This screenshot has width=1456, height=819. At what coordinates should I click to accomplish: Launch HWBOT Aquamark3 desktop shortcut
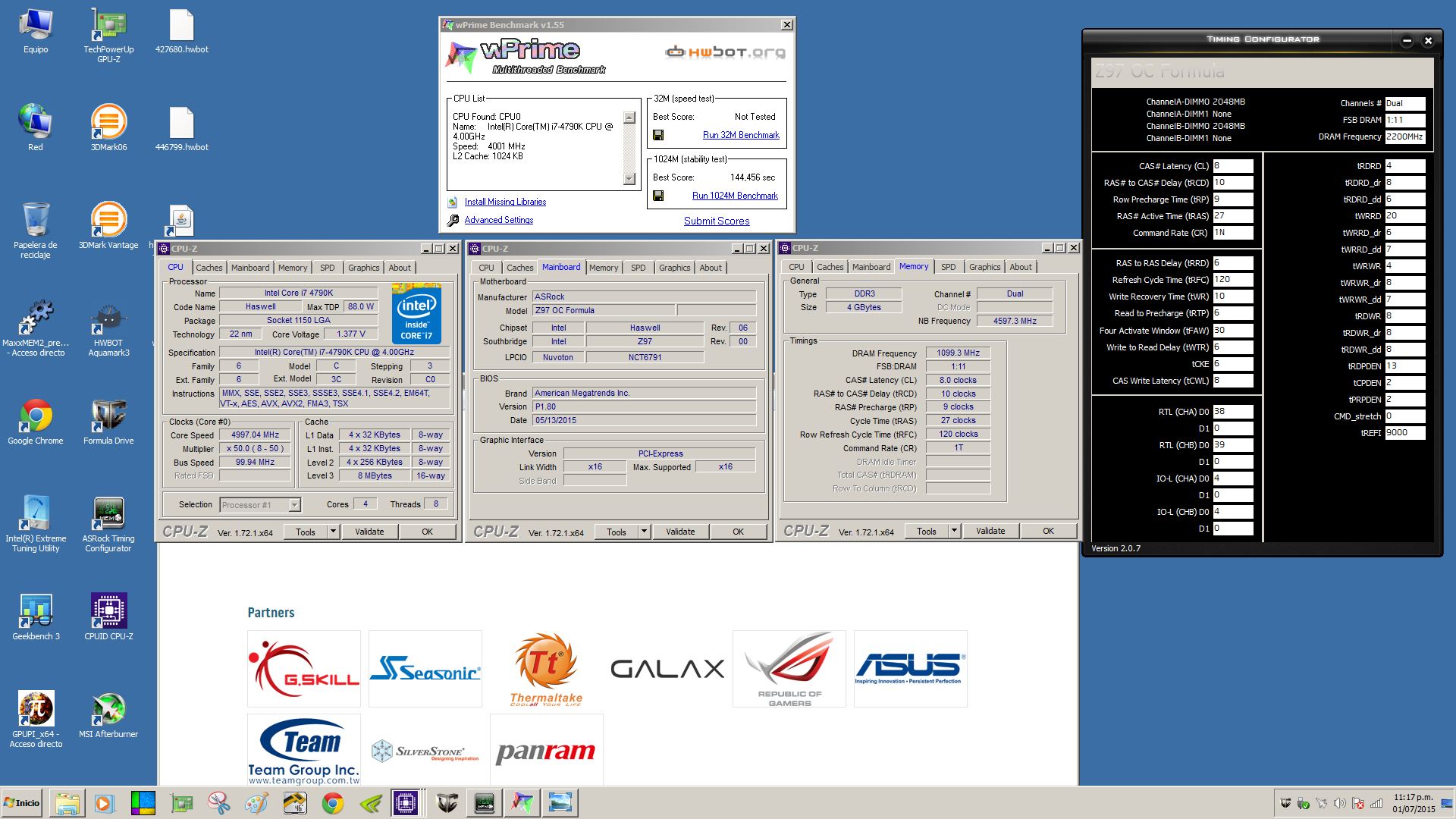click(x=108, y=328)
